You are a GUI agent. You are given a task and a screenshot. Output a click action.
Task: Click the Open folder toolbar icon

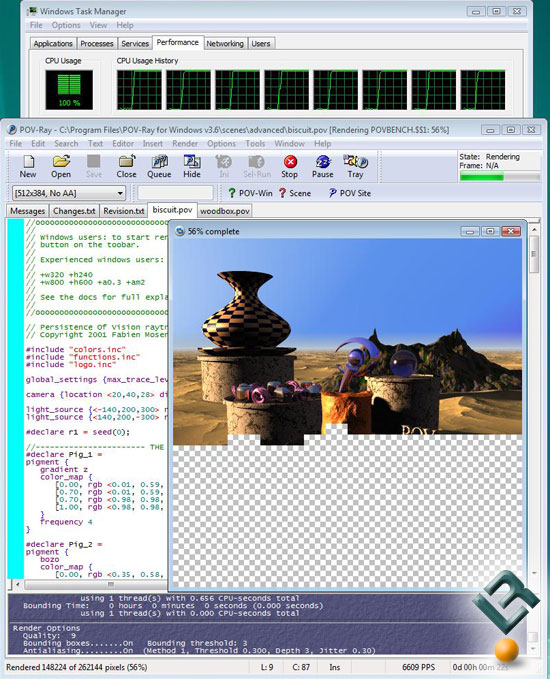(61, 166)
